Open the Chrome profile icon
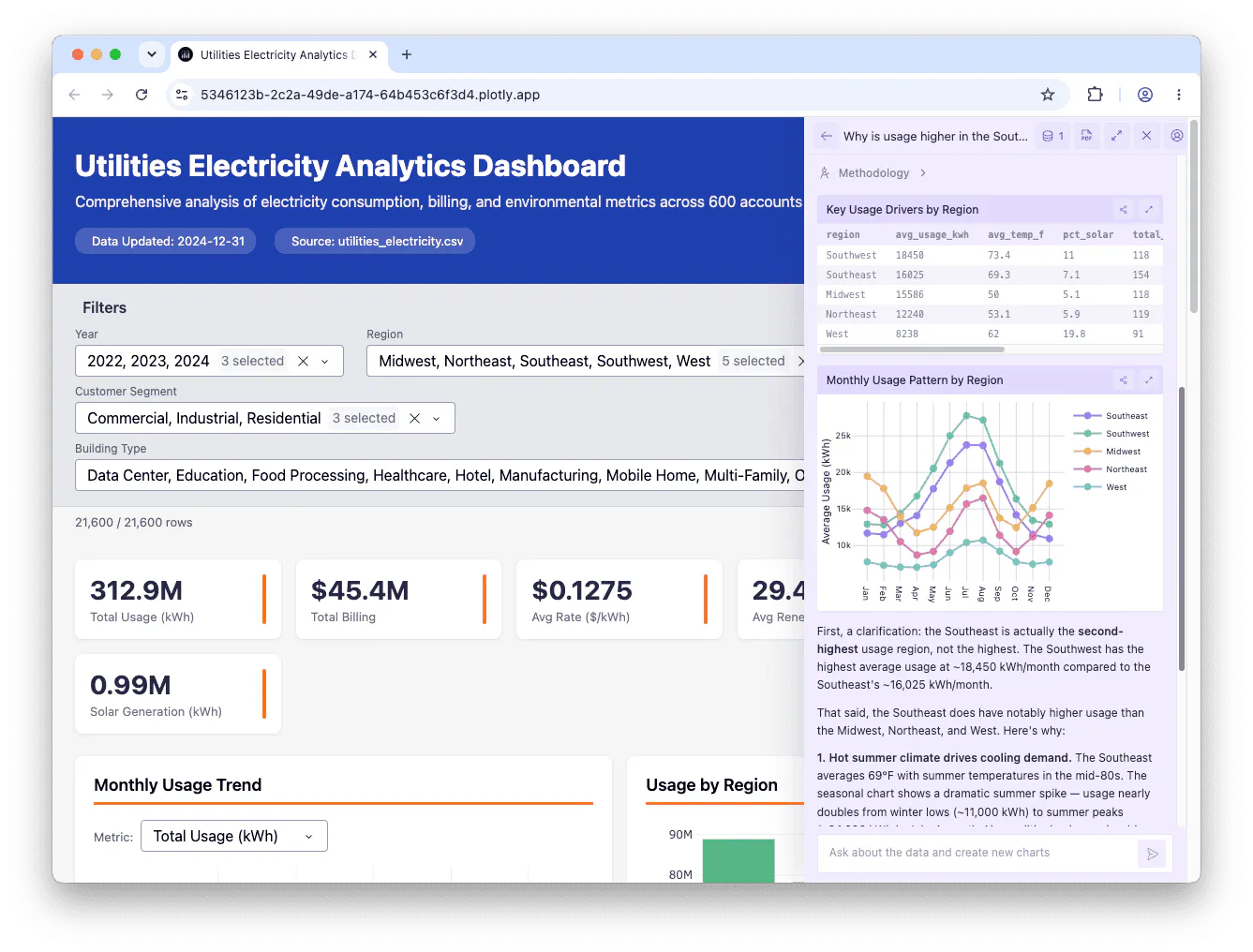Image resolution: width=1253 pixels, height=952 pixels. pyautogui.click(x=1145, y=95)
